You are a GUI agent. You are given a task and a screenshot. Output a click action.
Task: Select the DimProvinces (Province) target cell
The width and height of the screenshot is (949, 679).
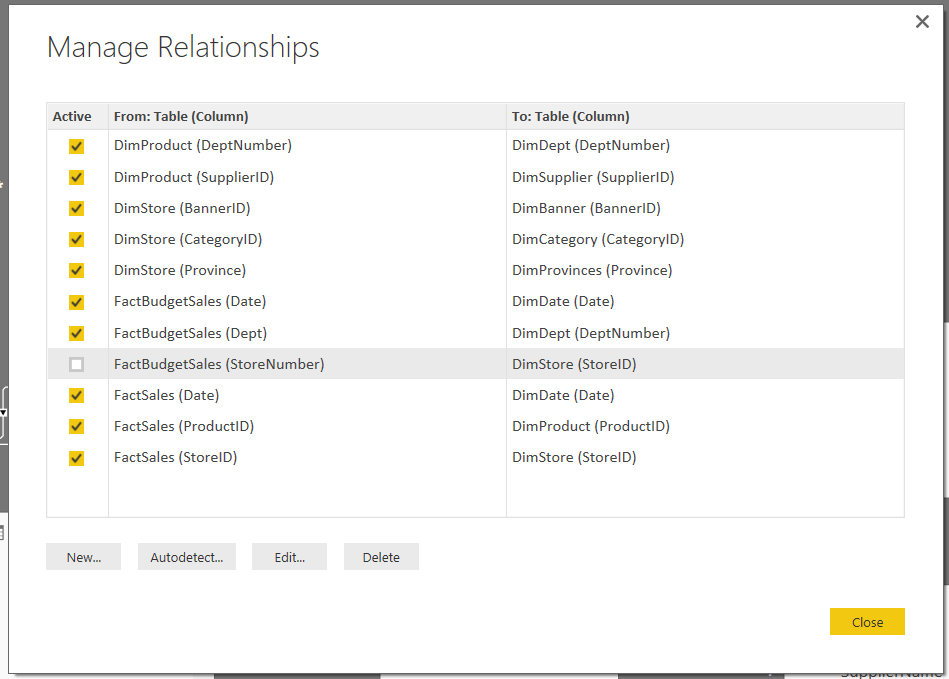pyautogui.click(x=592, y=270)
